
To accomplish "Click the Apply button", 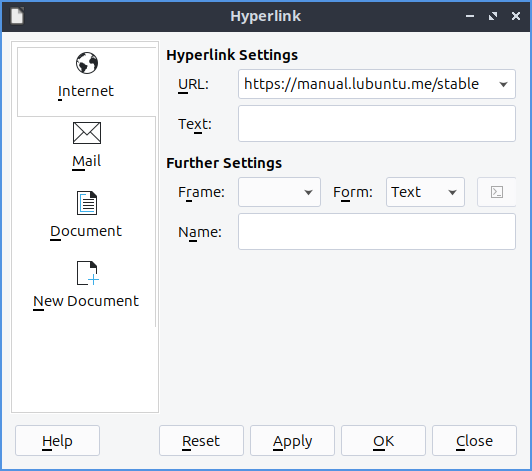I will coord(292,440).
